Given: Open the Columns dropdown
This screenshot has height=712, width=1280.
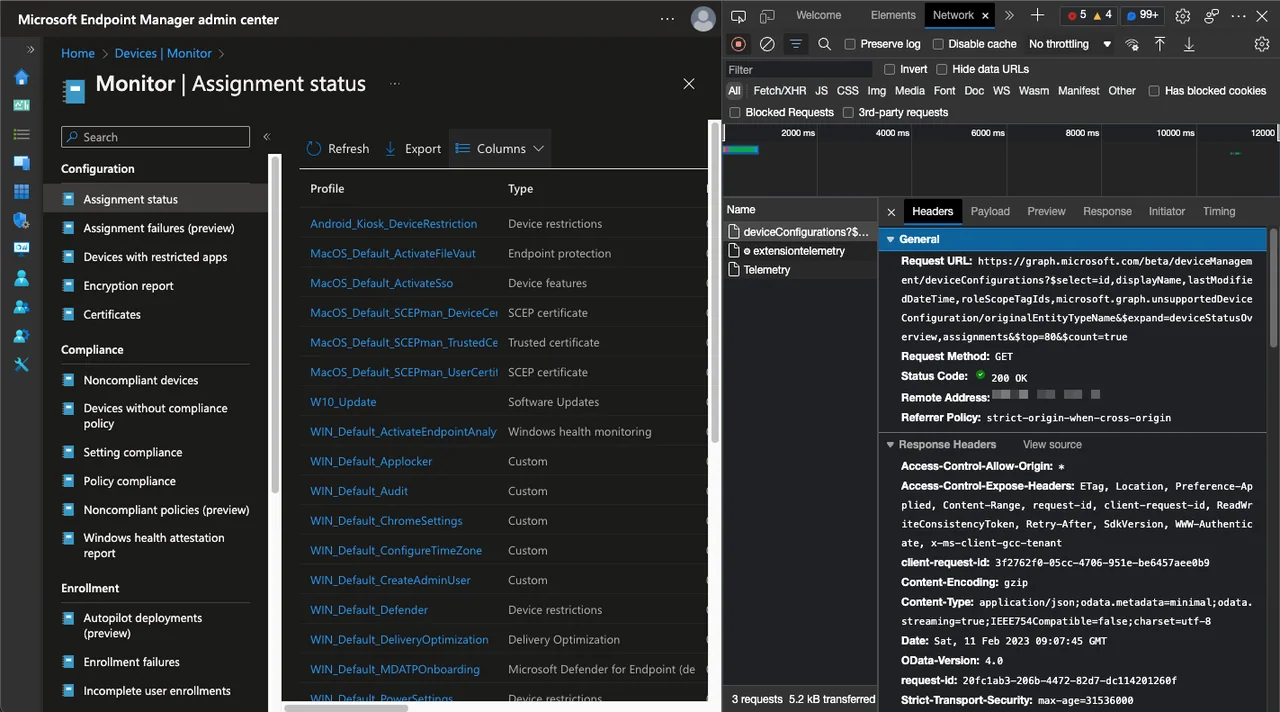Looking at the screenshot, I should (499, 148).
